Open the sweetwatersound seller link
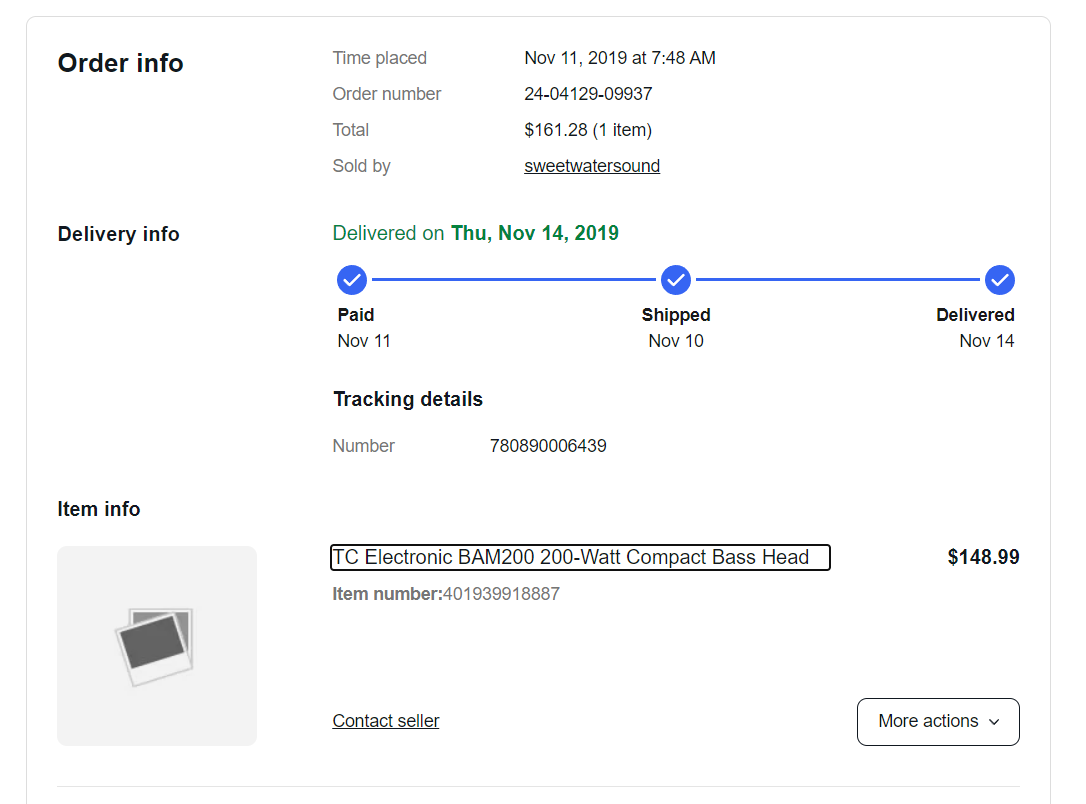Image resolution: width=1086 pixels, height=804 pixels. 592,166
